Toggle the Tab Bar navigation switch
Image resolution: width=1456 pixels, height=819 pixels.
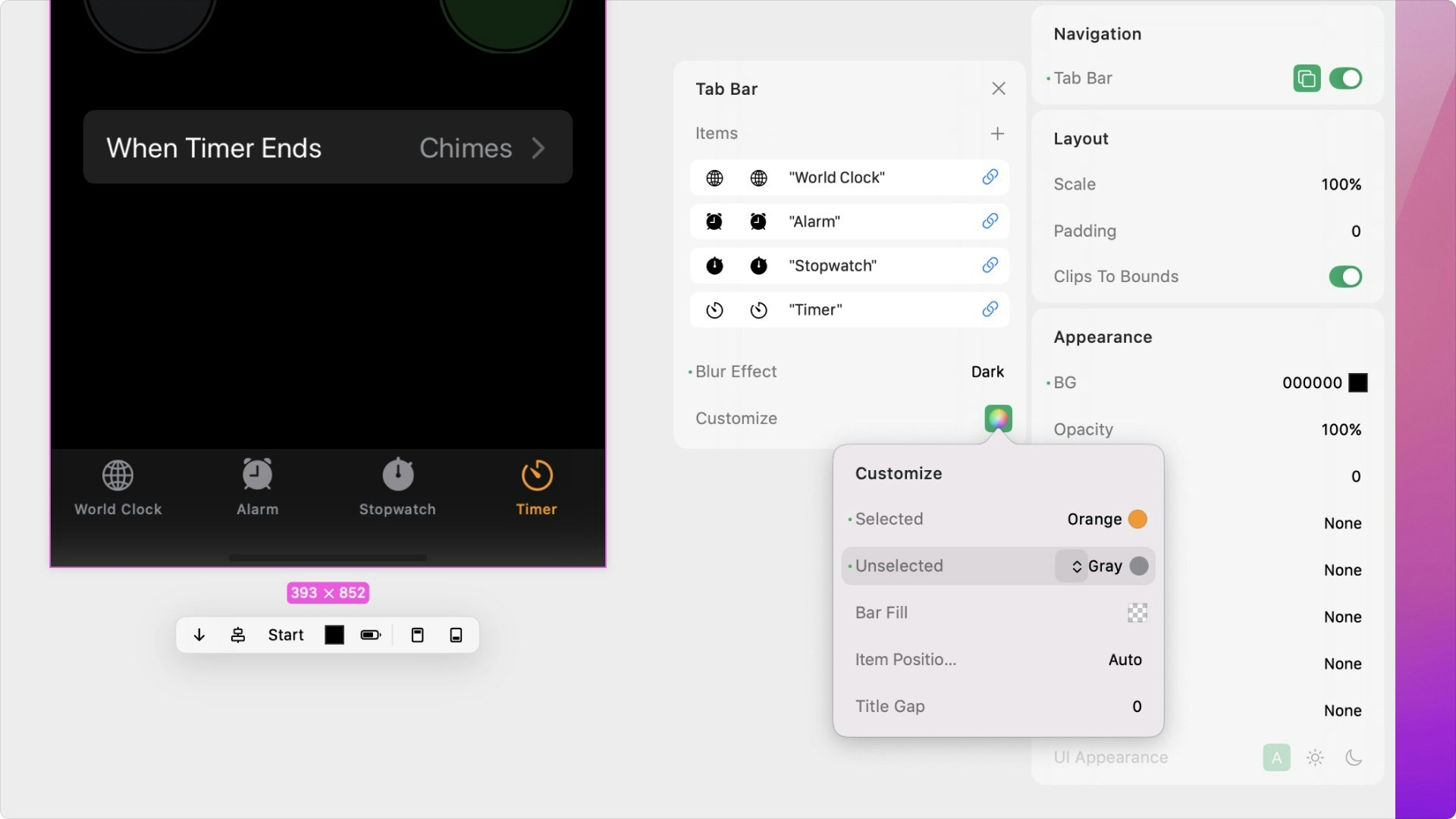pyautogui.click(x=1345, y=78)
